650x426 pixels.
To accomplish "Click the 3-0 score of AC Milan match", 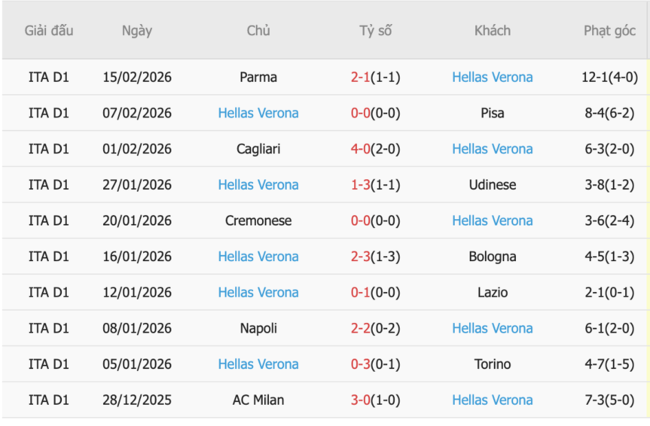I will (x=361, y=400).
